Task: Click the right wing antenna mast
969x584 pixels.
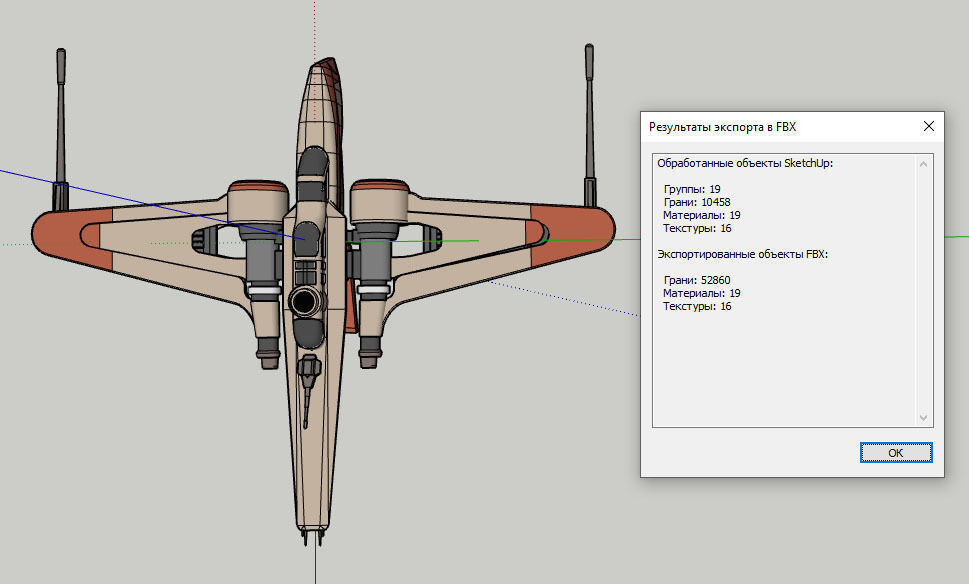Action: (x=590, y=125)
